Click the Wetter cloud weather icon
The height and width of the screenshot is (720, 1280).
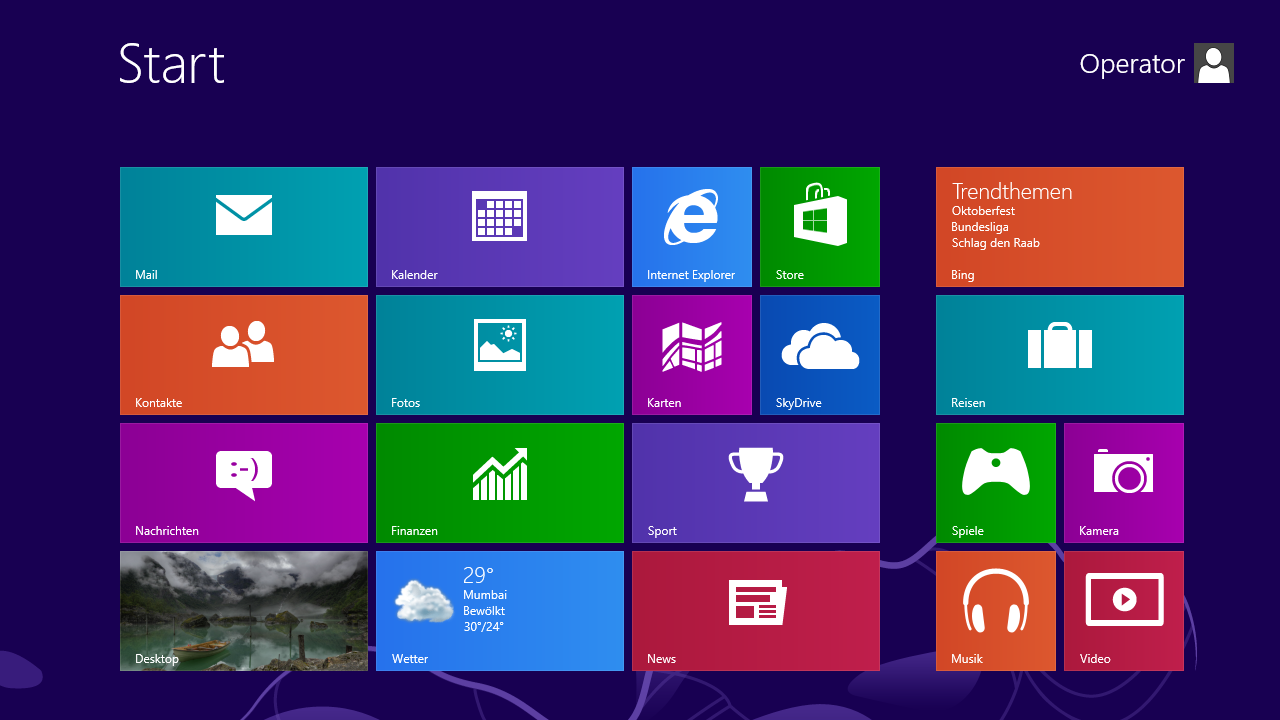coord(424,601)
